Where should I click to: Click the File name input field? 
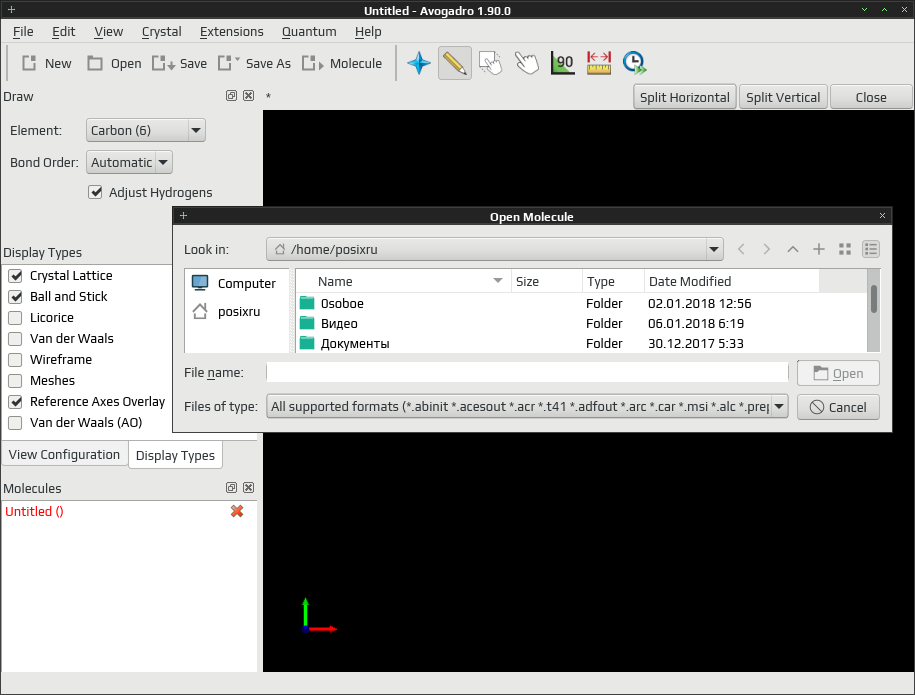(x=528, y=372)
